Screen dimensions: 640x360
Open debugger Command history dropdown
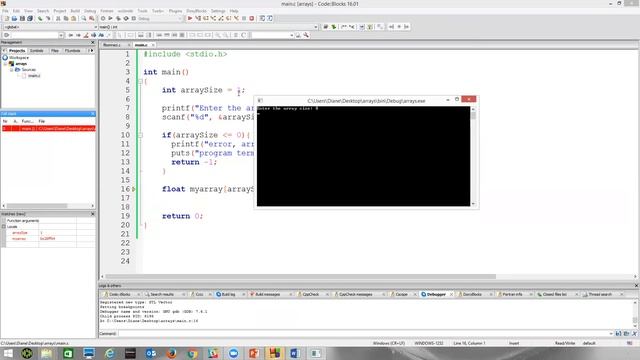[611, 333]
